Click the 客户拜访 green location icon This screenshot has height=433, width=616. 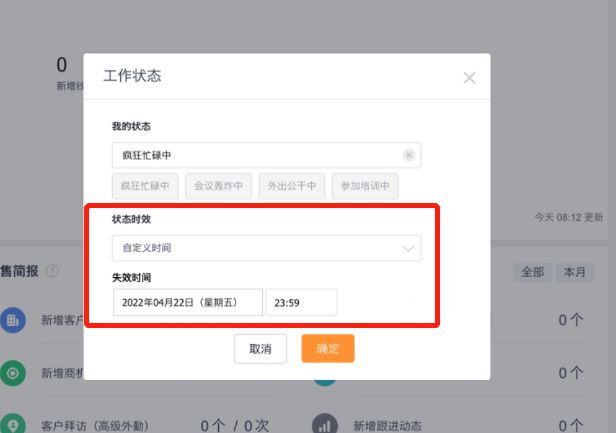pos(13,424)
